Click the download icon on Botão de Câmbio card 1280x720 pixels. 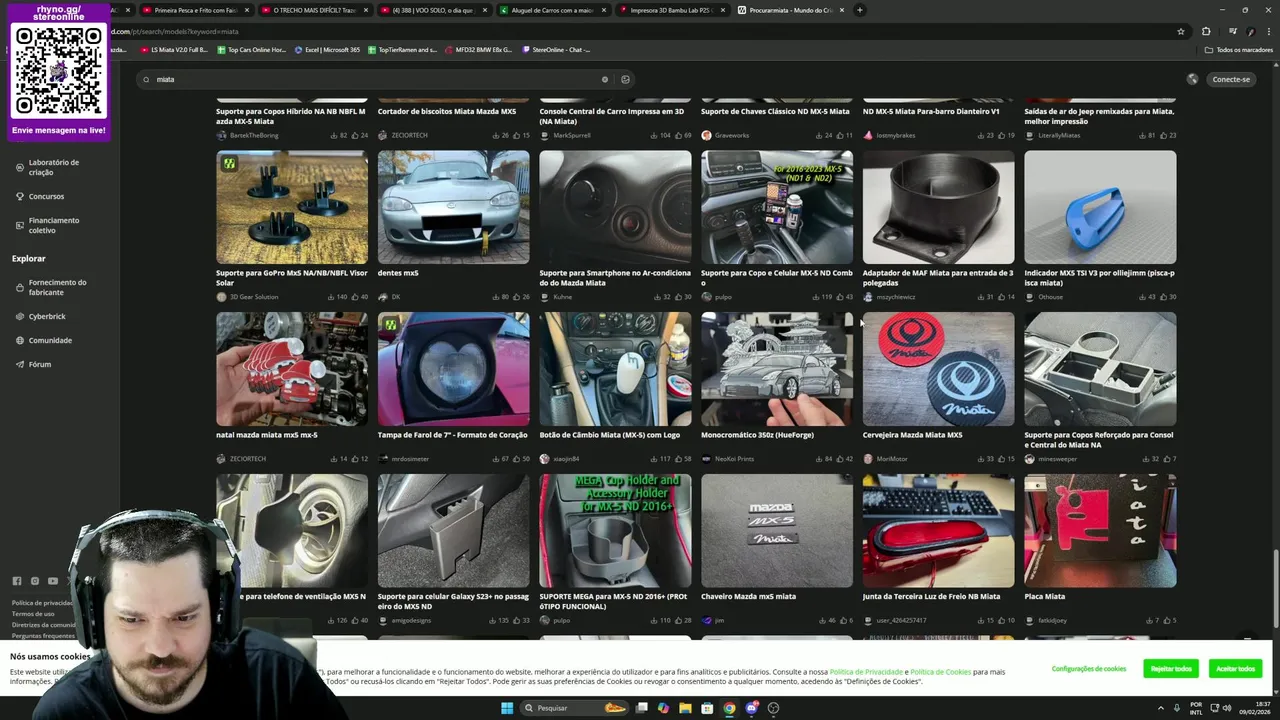[654, 459]
